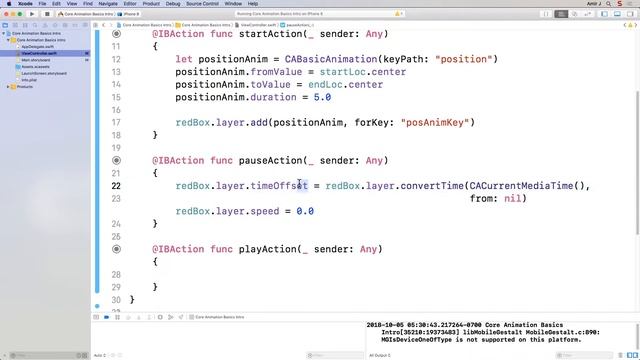Image resolution: width=640 pixels, height=360 pixels.
Task: Open the Navigate menu
Action: (108, 4)
